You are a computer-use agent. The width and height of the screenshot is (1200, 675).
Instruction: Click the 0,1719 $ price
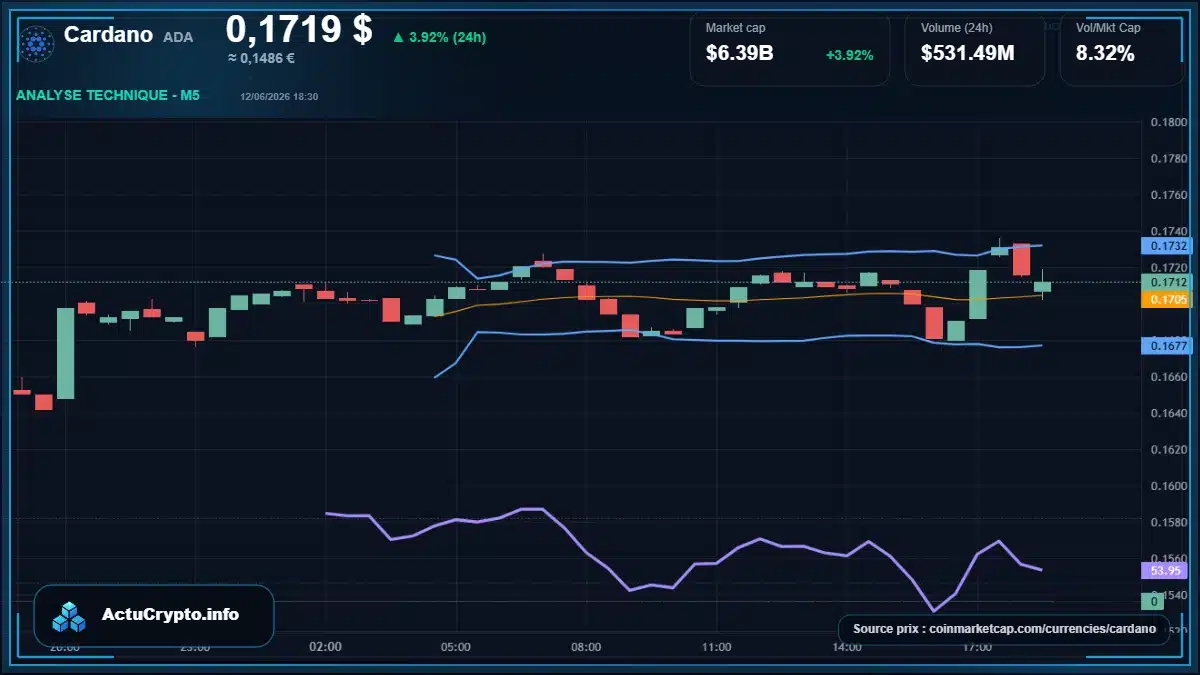pos(299,29)
